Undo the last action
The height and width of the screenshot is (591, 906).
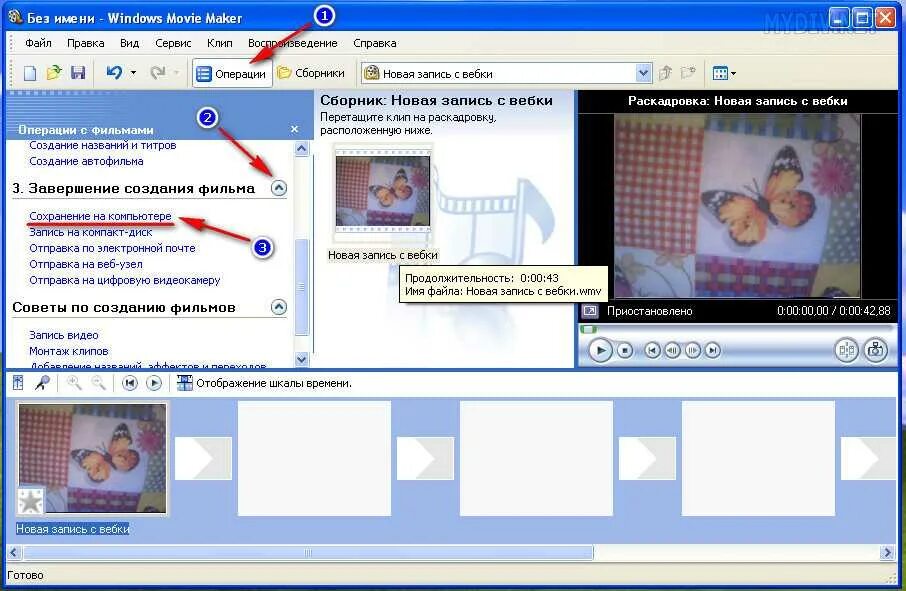tap(114, 73)
